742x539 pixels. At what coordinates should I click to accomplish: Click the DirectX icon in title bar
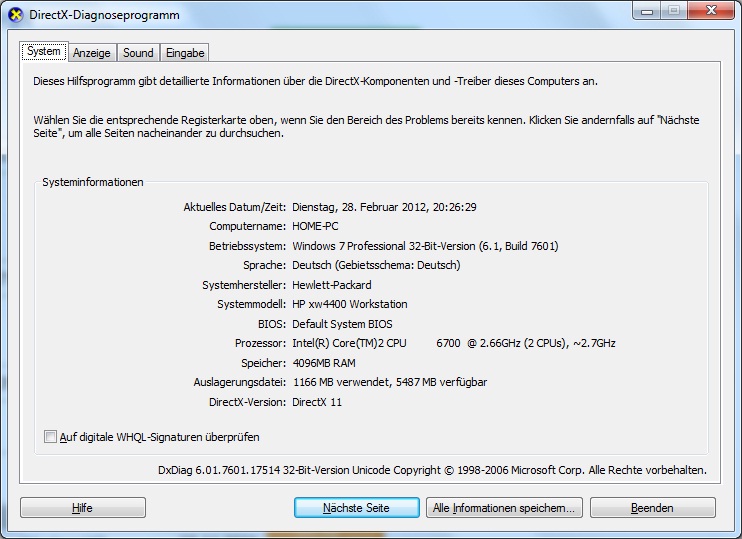16,15
